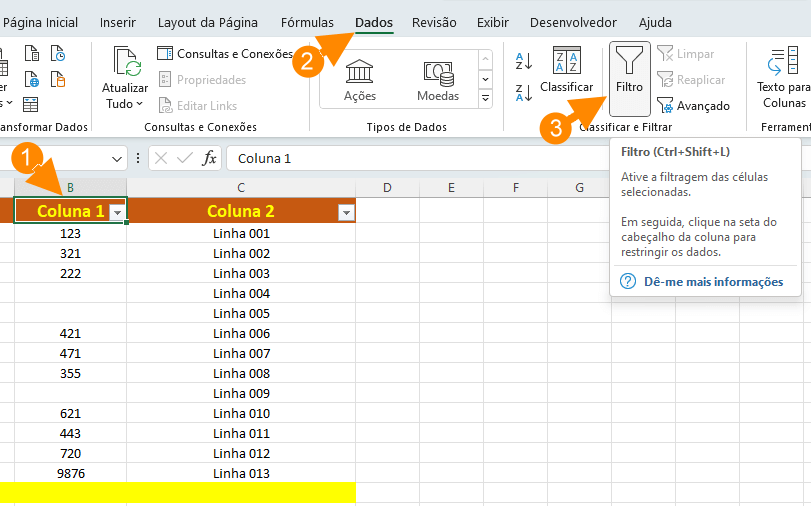Screen dimensions: 811x506
Task: Select the Linha 001 cell
Action: click(241, 233)
